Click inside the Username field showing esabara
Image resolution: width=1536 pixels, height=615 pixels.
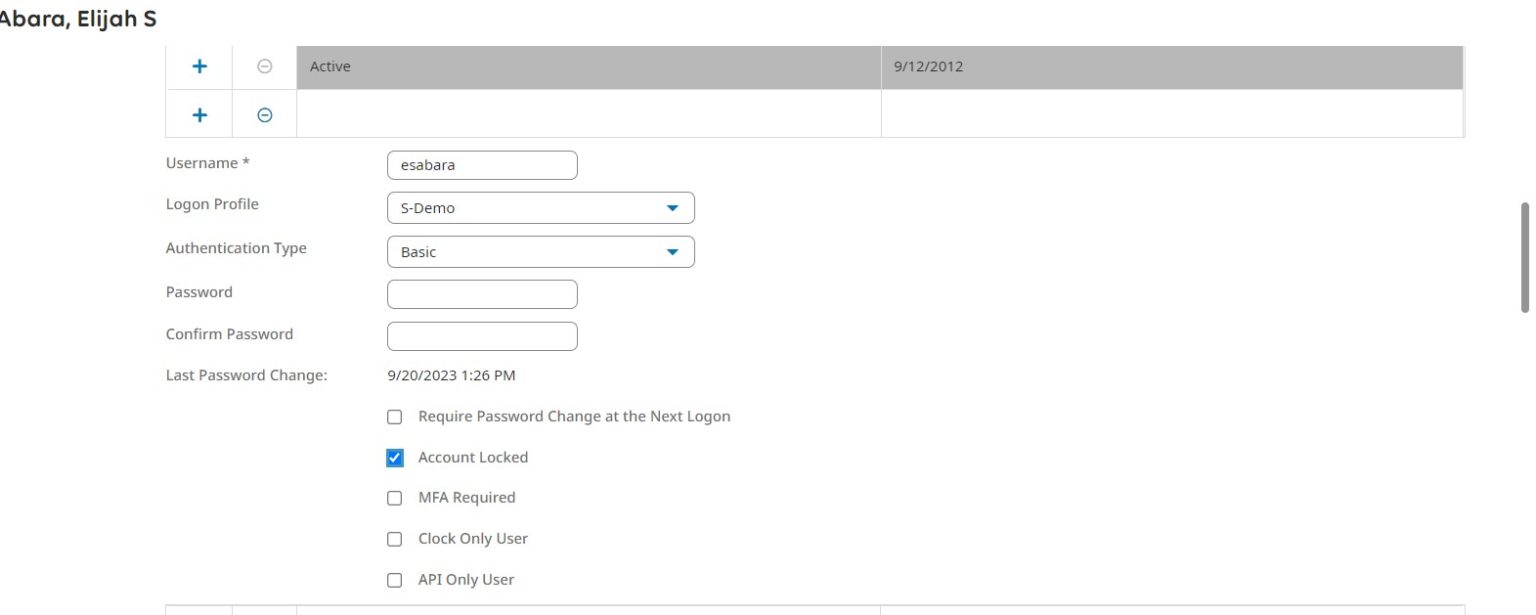482,164
